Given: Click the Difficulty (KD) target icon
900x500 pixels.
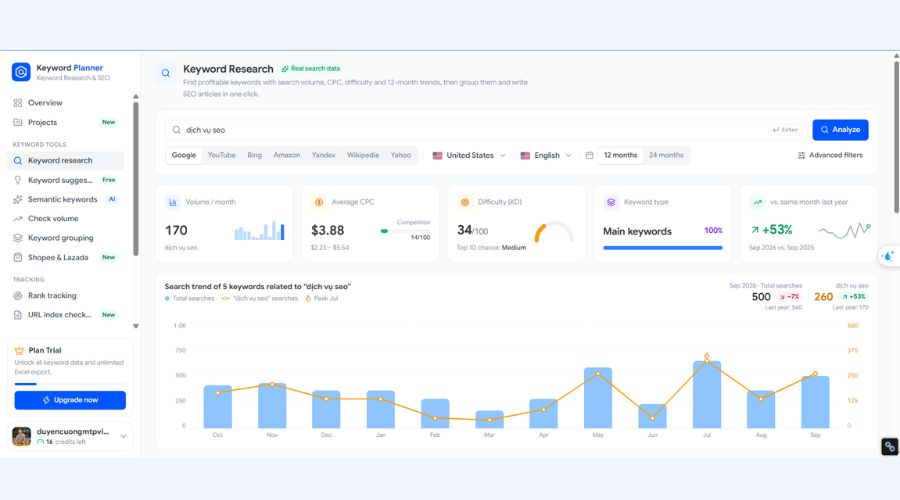Looking at the screenshot, I should click(465, 202).
